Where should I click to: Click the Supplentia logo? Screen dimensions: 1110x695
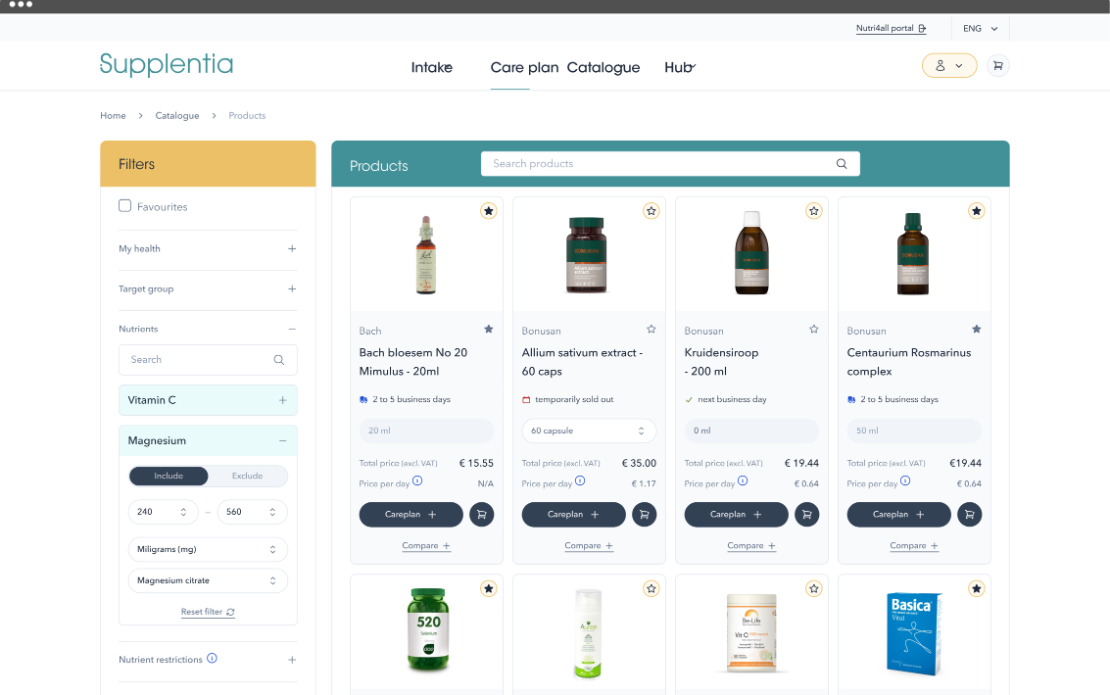click(166, 64)
